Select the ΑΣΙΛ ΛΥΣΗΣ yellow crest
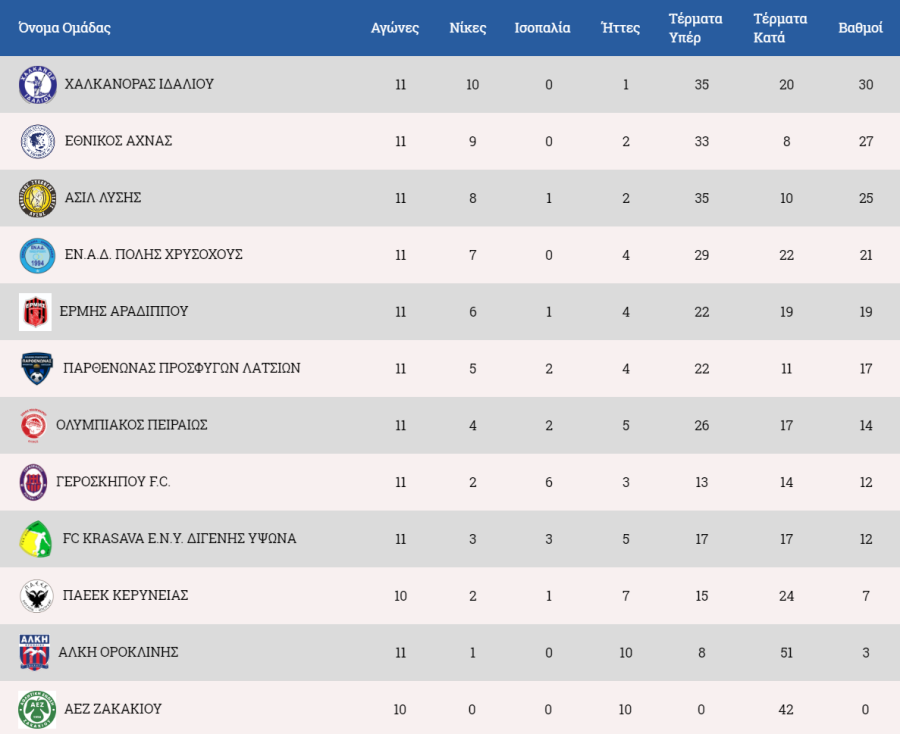 (x=37, y=198)
